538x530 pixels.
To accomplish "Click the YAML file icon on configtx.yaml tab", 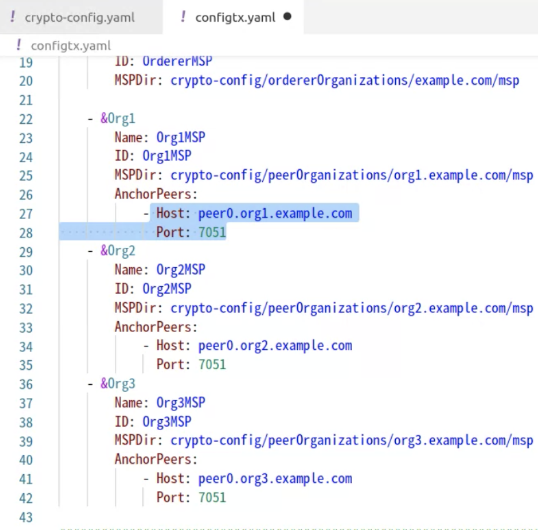I will click(x=183, y=16).
